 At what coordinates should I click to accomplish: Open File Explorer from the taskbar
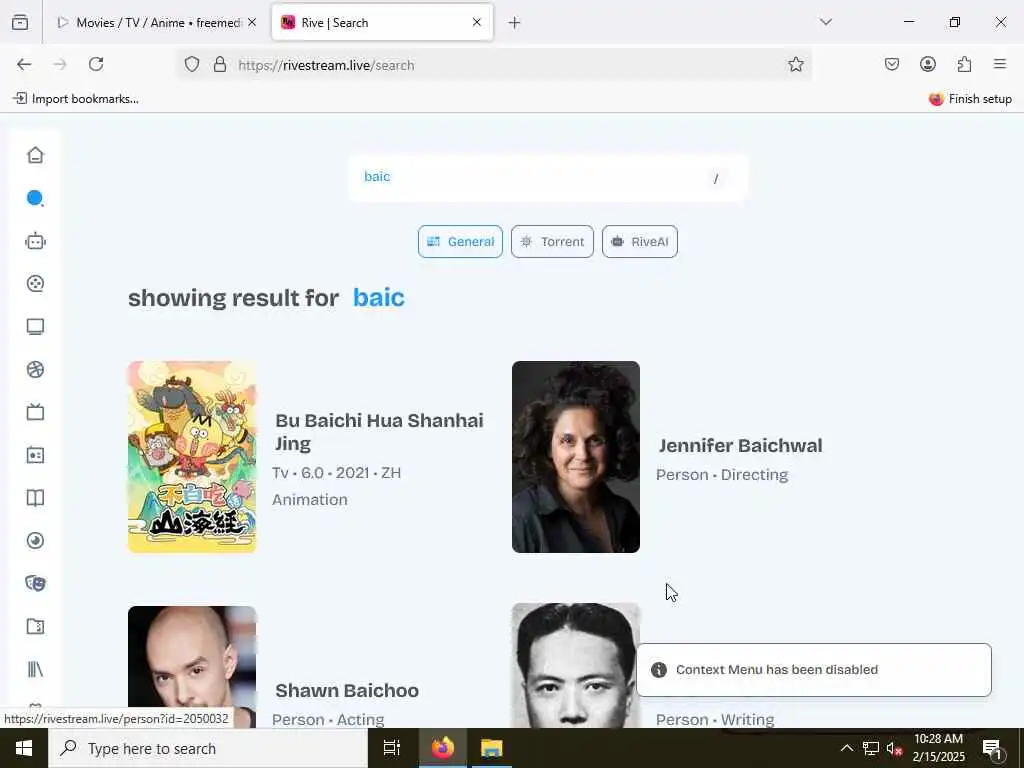tap(492, 748)
